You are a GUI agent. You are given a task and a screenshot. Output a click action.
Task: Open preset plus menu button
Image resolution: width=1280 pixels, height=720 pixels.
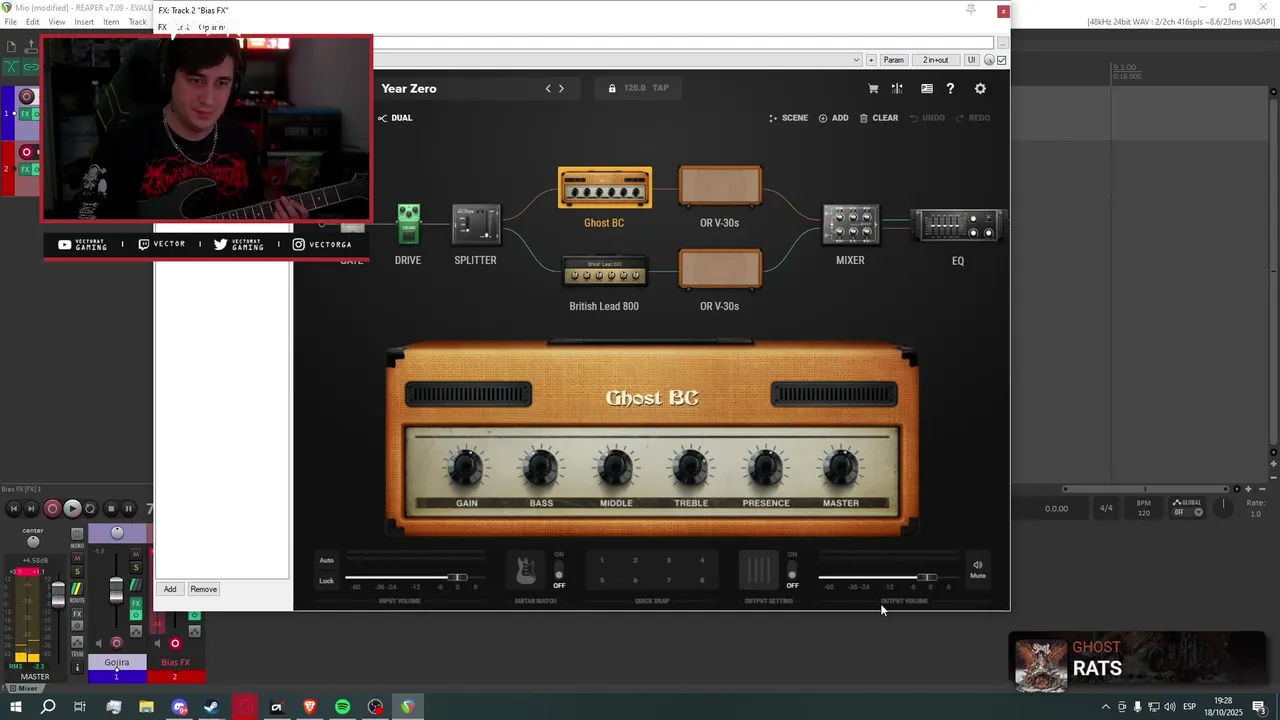(871, 60)
